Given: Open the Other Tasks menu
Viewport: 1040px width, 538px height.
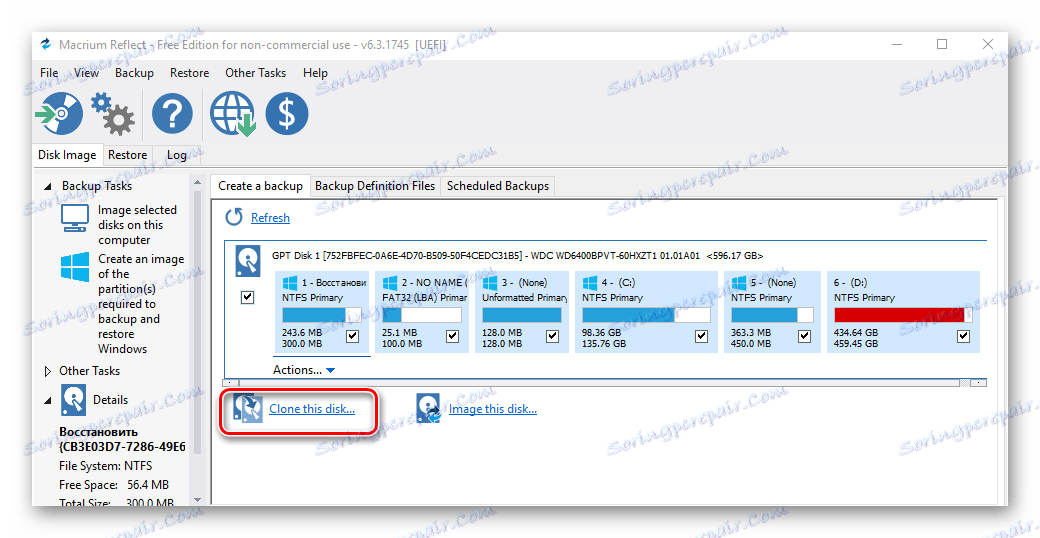Looking at the screenshot, I should 255,73.
